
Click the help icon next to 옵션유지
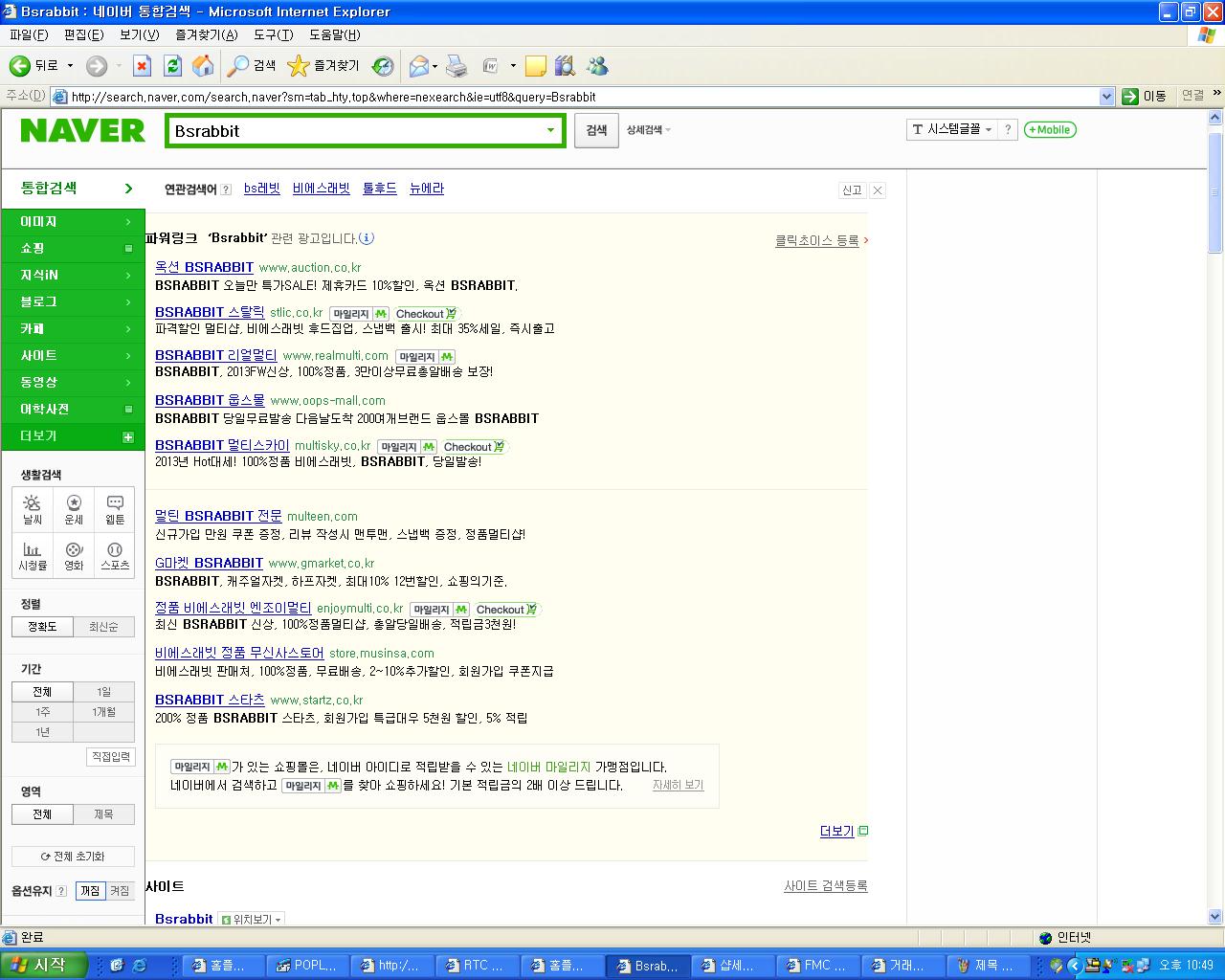(x=62, y=891)
